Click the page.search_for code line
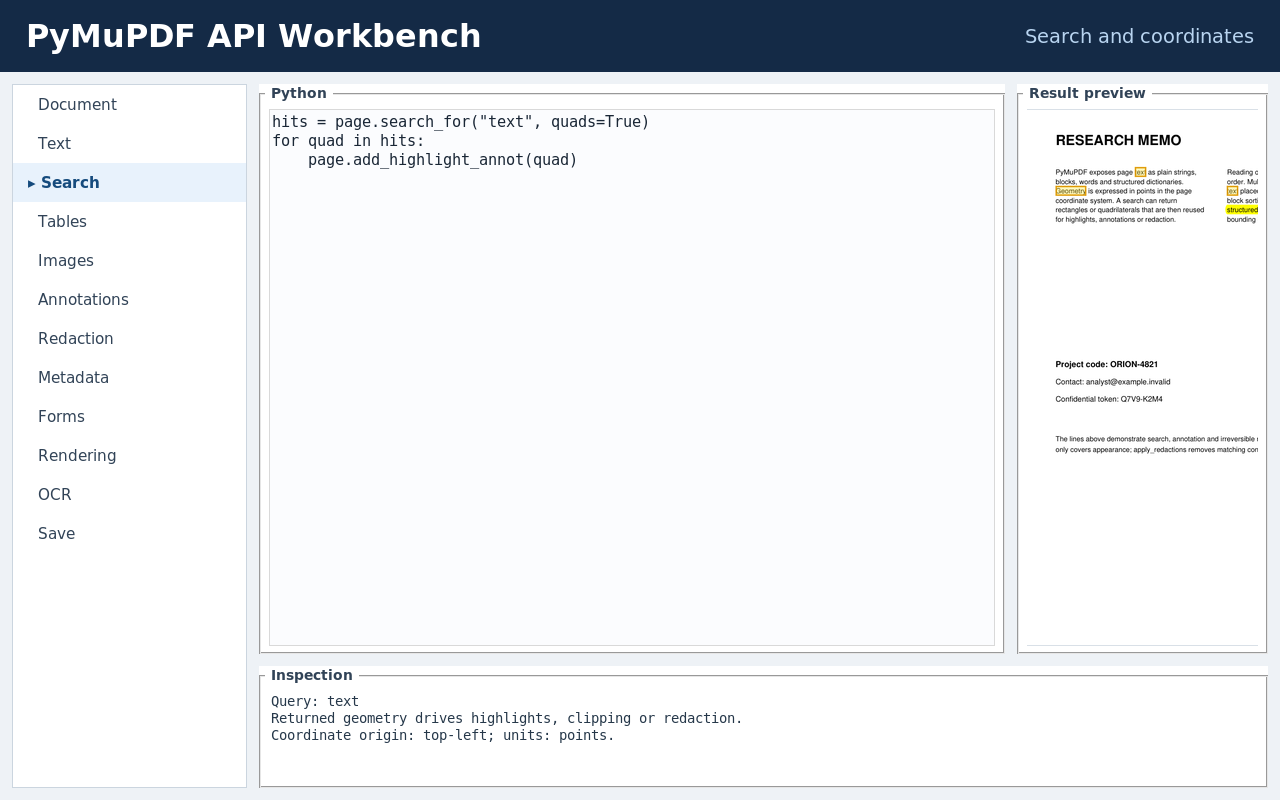Screen dimensions: 1280x800 [461, 122]
